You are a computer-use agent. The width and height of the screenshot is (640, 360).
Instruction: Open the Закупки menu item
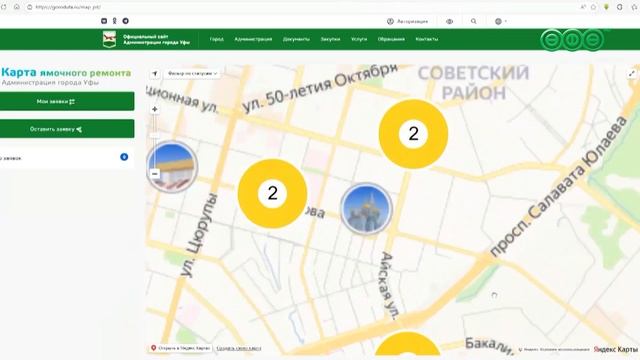(330, 39)
